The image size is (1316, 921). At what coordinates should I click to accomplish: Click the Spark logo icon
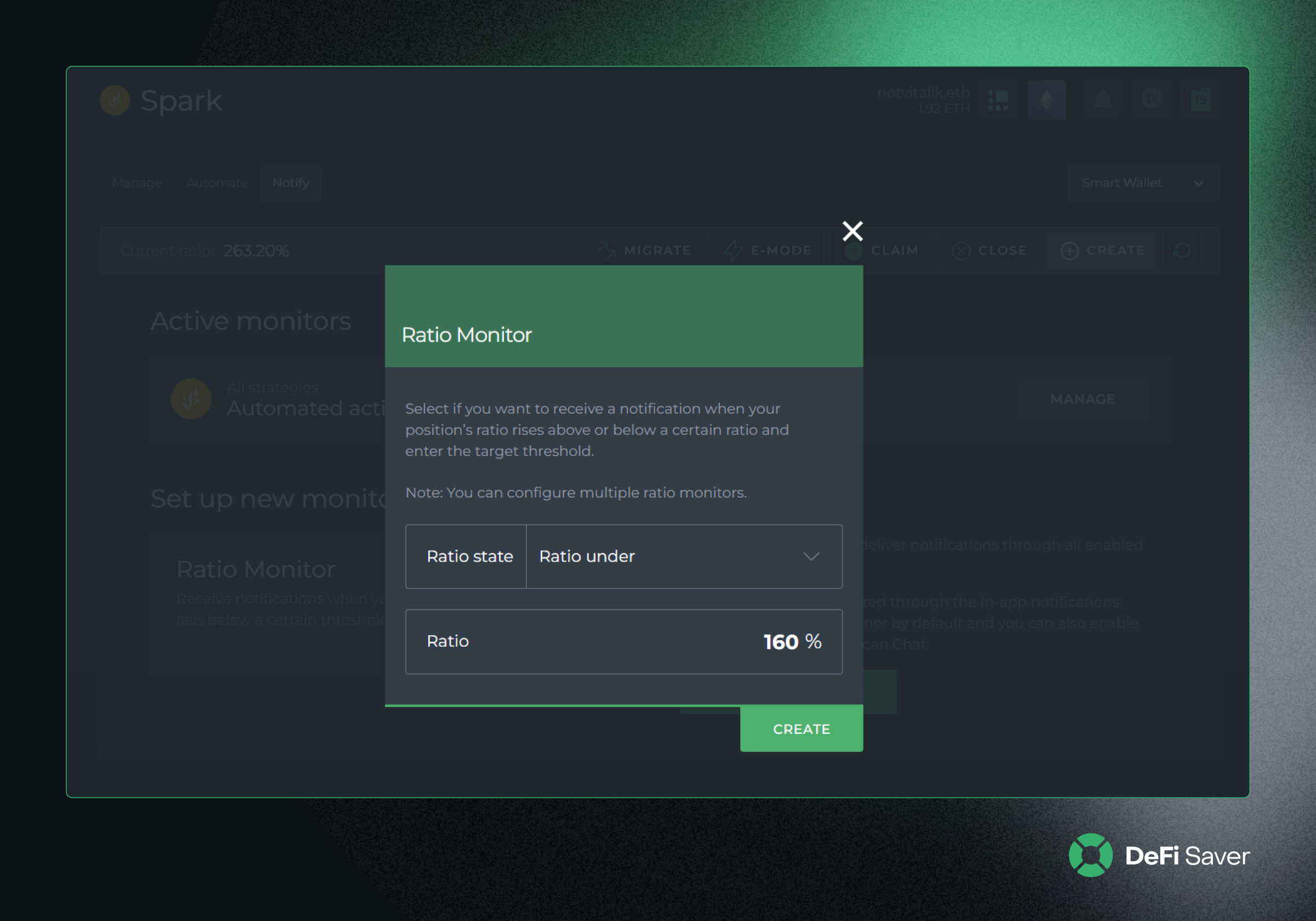[115, 100]
